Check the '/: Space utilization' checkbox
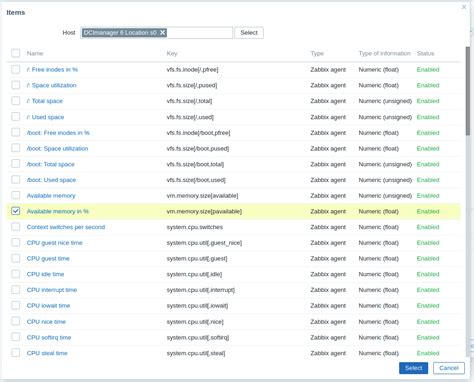Viewport: 474px width, 382px height. point(16,85)
